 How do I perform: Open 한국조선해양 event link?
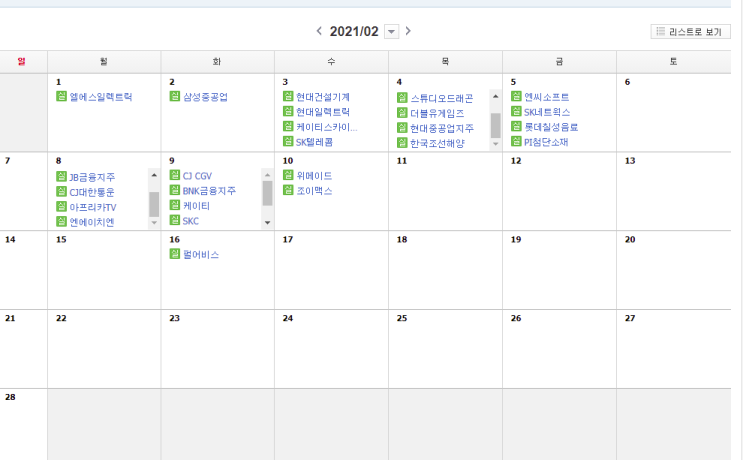pyautogui.click(x=437, y=144)
